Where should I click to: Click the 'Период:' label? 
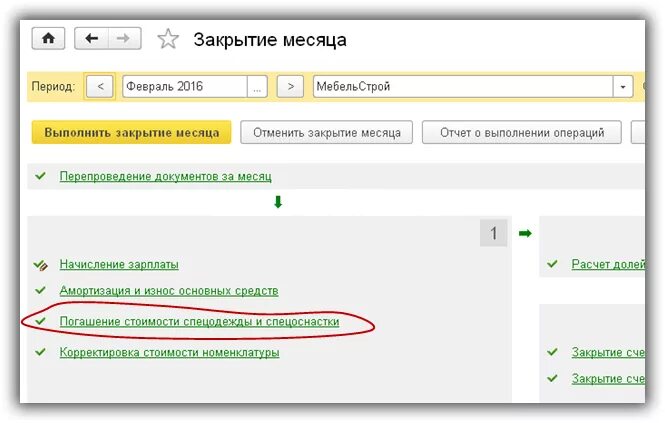[53, 87]
